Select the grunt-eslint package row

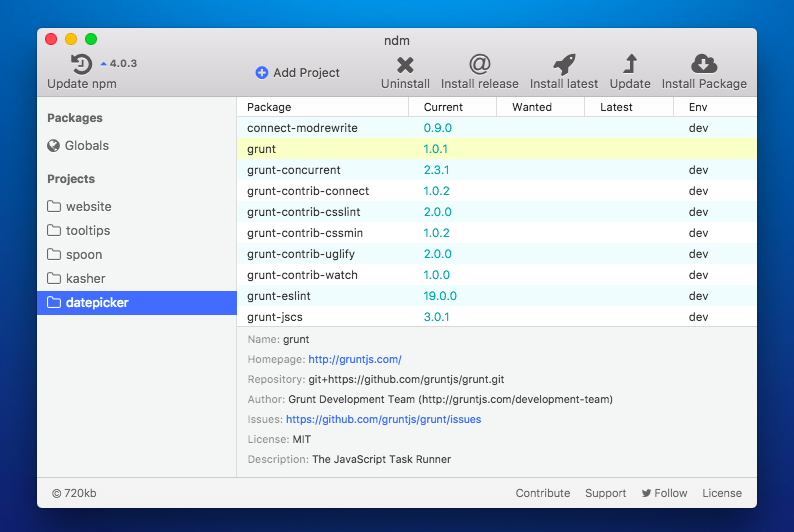coord(497,296)
